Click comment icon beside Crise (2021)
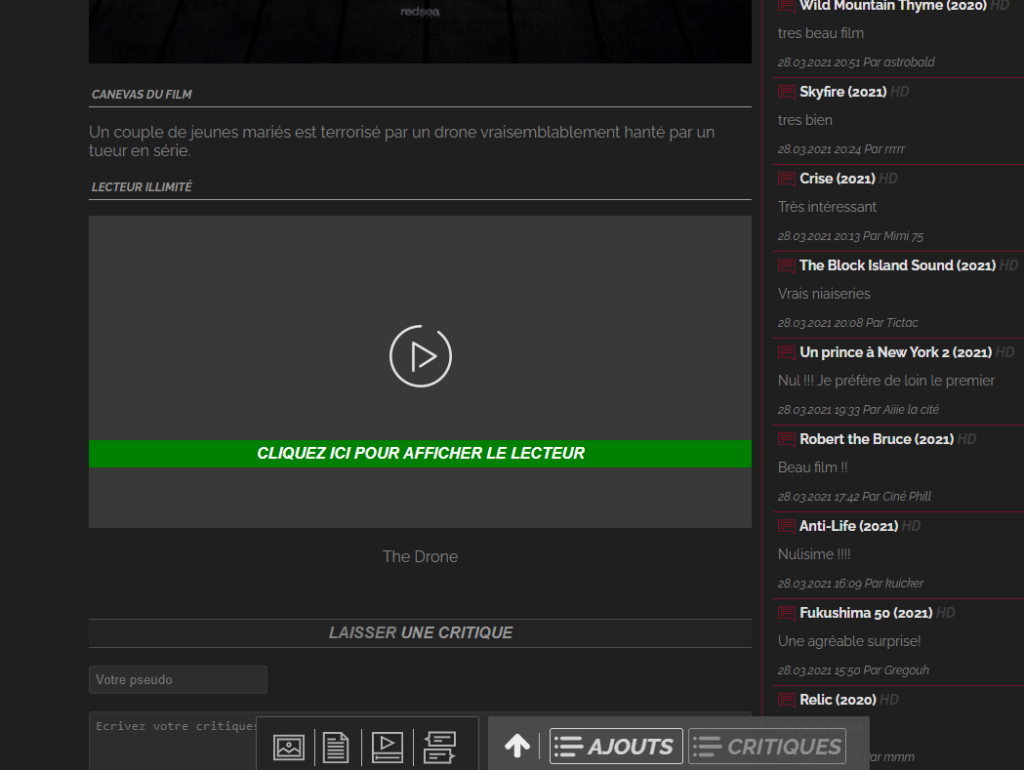1024x770 pixels. pos(786,179)
